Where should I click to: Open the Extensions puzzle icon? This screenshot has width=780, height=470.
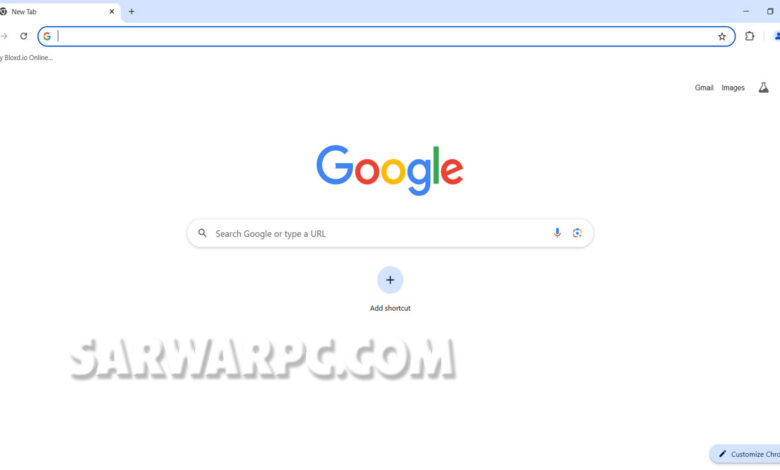point(749,36)
